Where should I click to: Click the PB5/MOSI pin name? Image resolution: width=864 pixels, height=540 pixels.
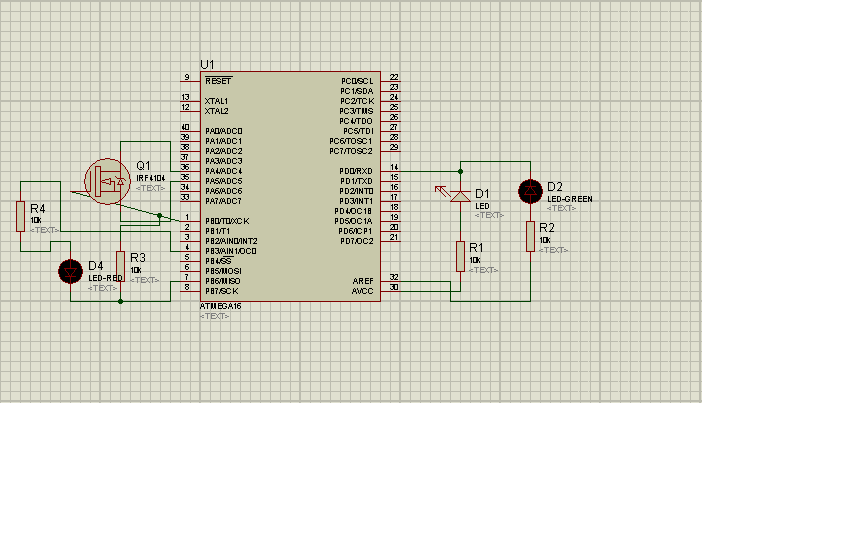point(223,271)
